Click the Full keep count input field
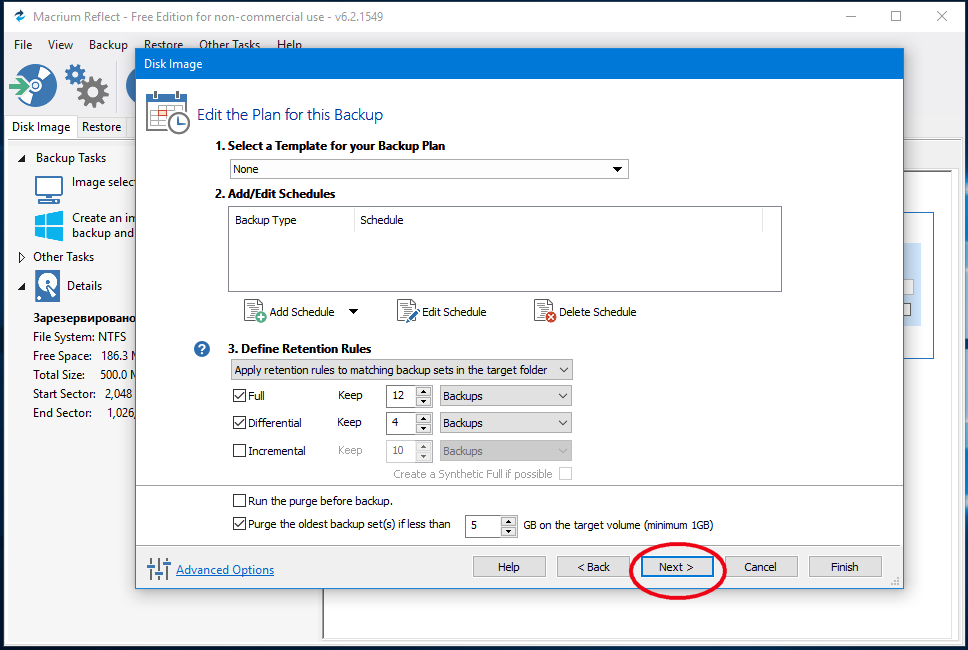 click(401, 396)
